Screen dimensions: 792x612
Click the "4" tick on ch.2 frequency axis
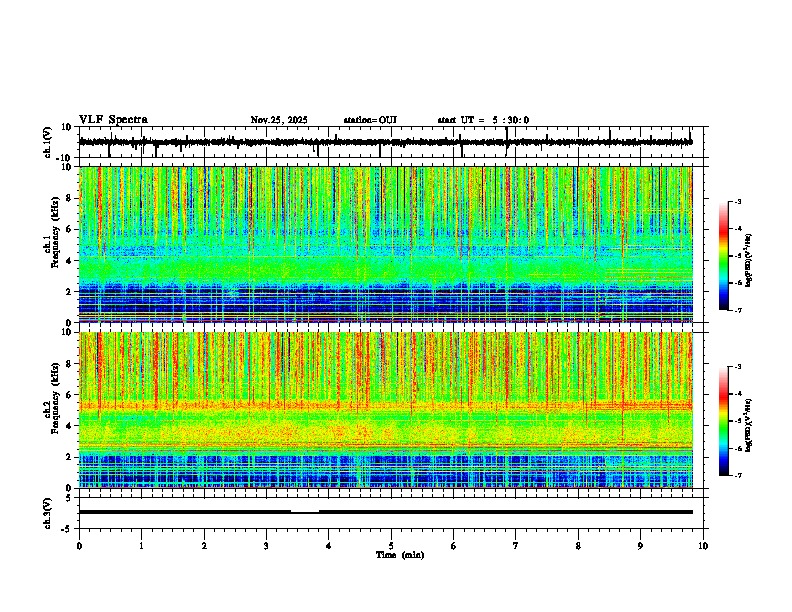click(70, 426)
